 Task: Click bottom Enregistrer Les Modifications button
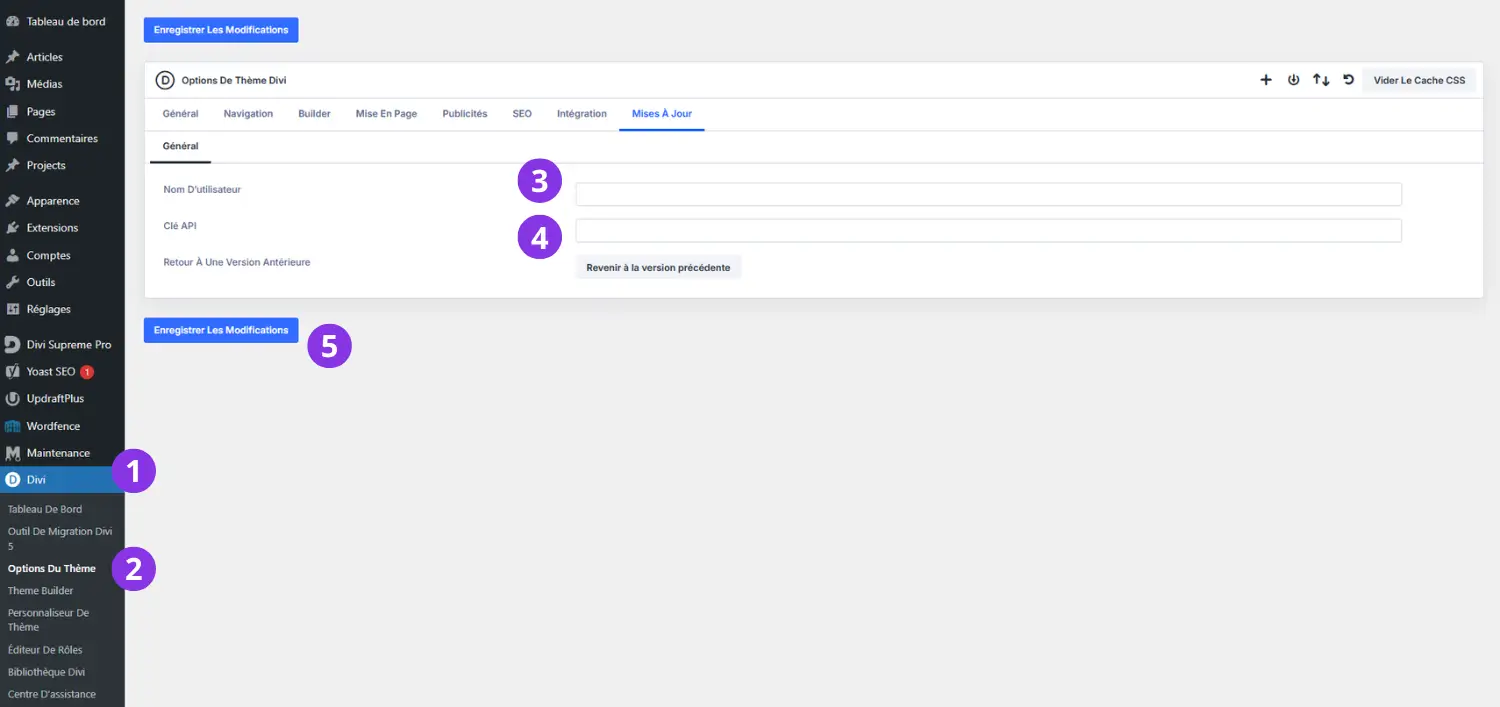pos(221,330)
